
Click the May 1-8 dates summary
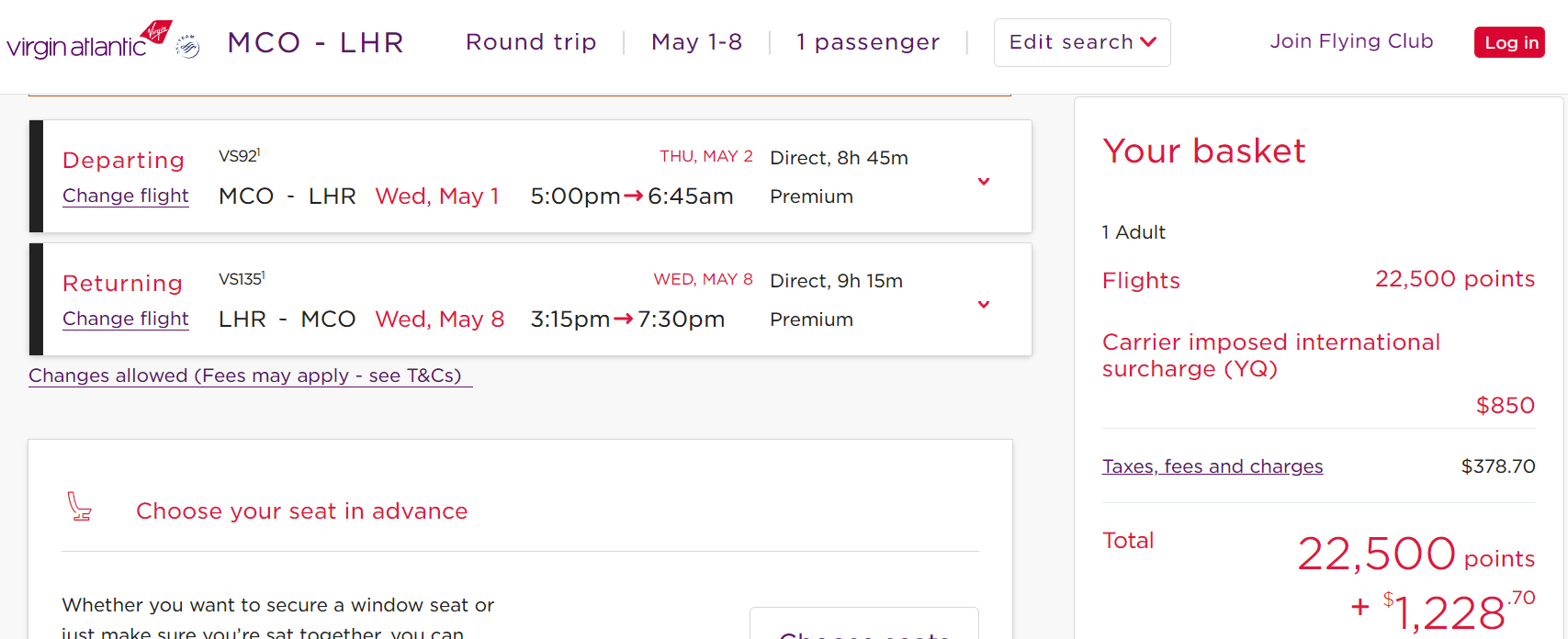point(696,42)
